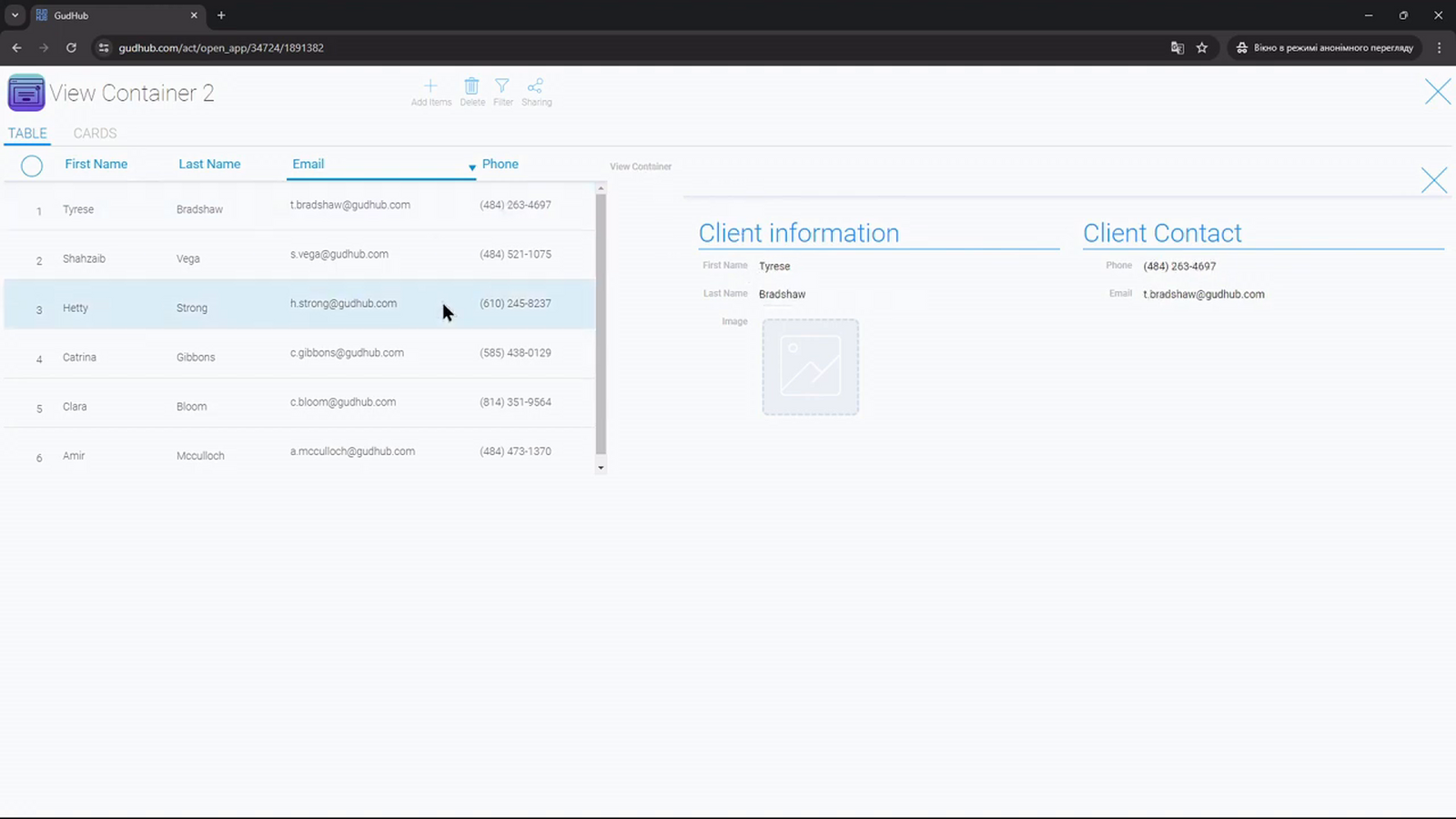Select the GudHub browser tab
The image size is (1456, 819).
pos(116,15)
